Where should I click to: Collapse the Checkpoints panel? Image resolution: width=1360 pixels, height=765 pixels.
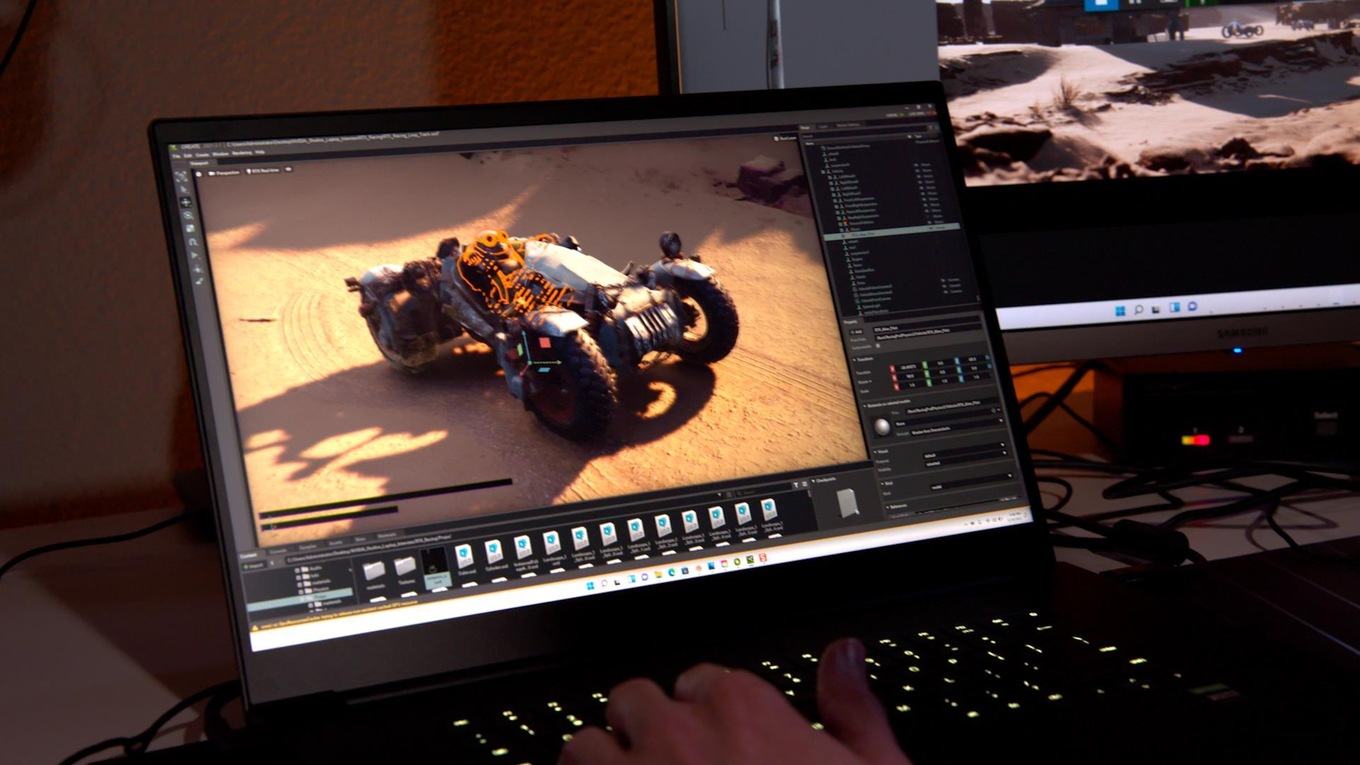[823, 480]
